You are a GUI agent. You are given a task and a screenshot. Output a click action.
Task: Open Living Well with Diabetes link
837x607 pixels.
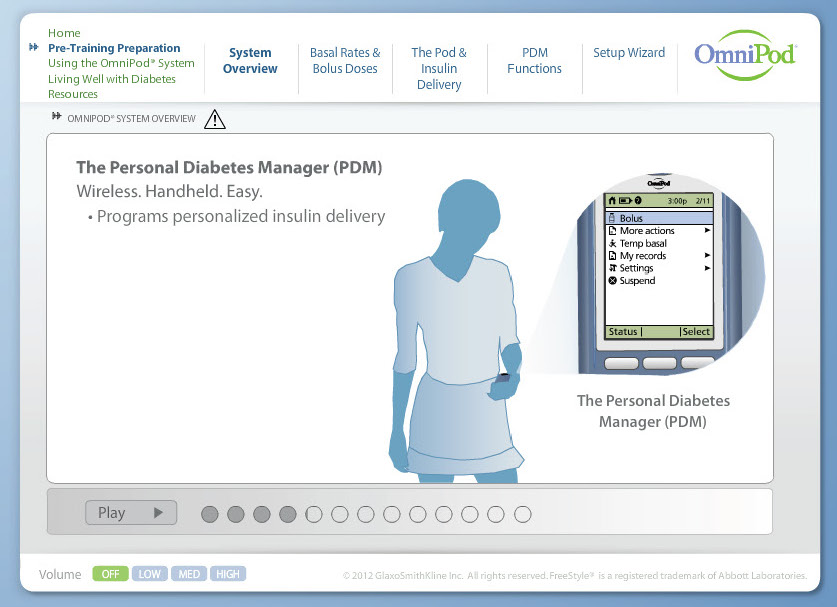pyautogui.click(x=112, y=79)
